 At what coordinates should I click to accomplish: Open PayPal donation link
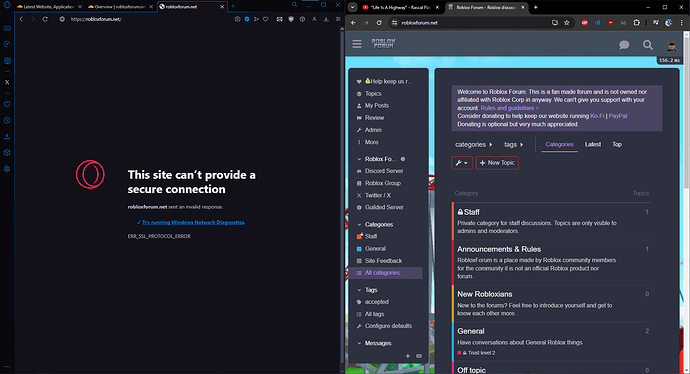coord(618,116)
